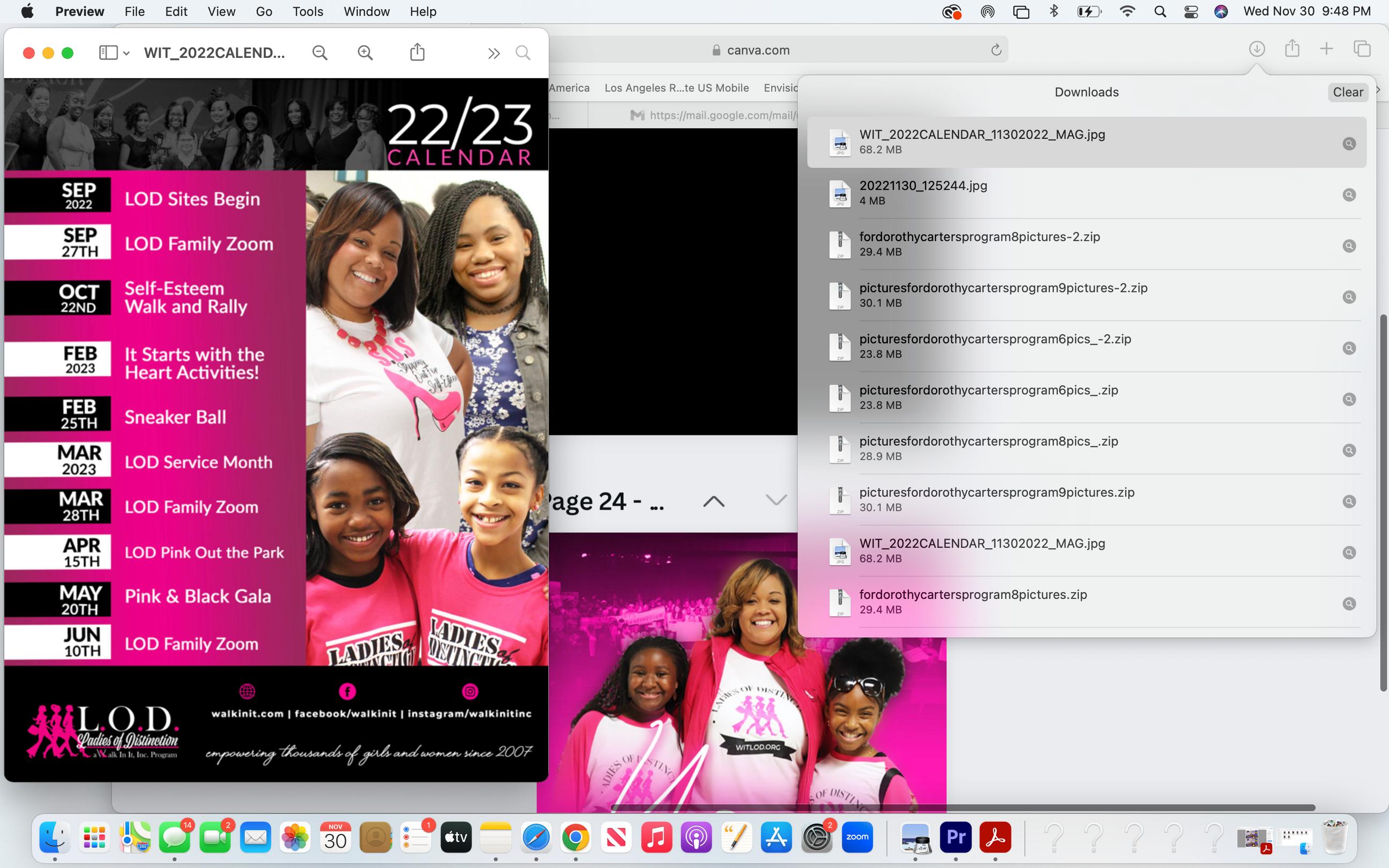Go to next page with down chevron
Screen dimensions: 1389x868
pyautogui.click(x=776, y=500)
